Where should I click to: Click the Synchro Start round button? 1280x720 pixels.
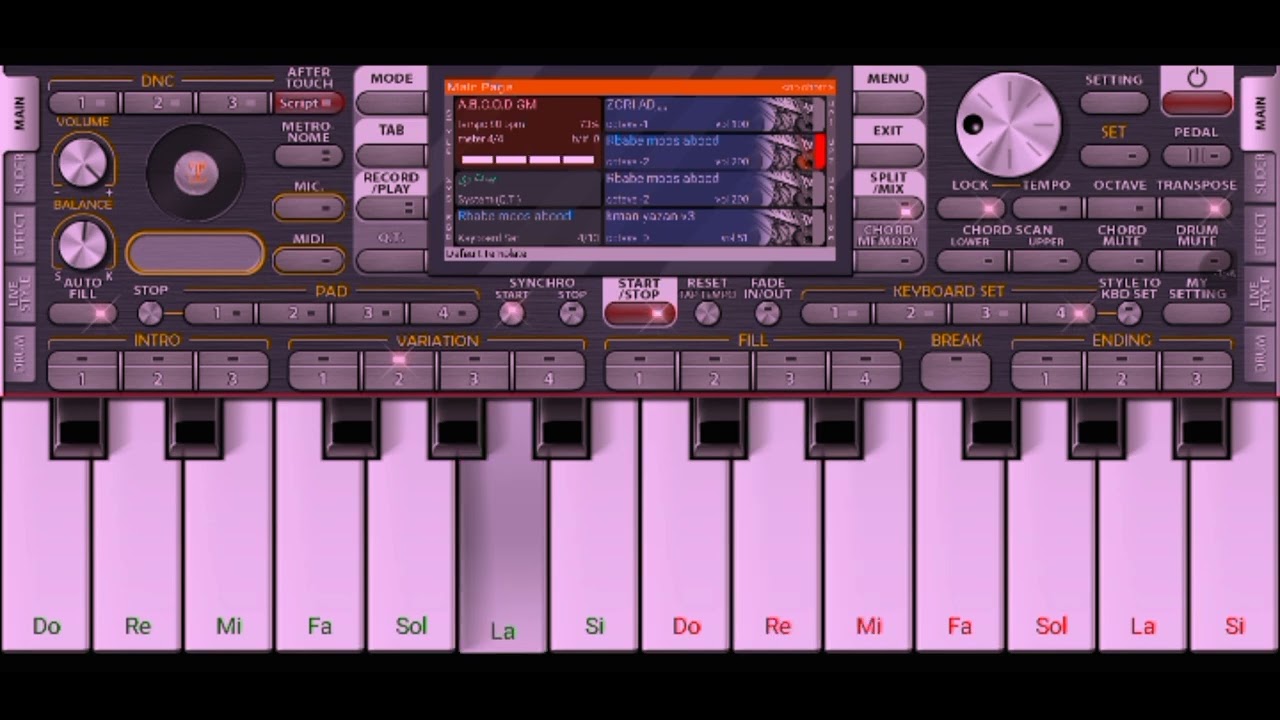pyautogui.click(x=511, y=313)
